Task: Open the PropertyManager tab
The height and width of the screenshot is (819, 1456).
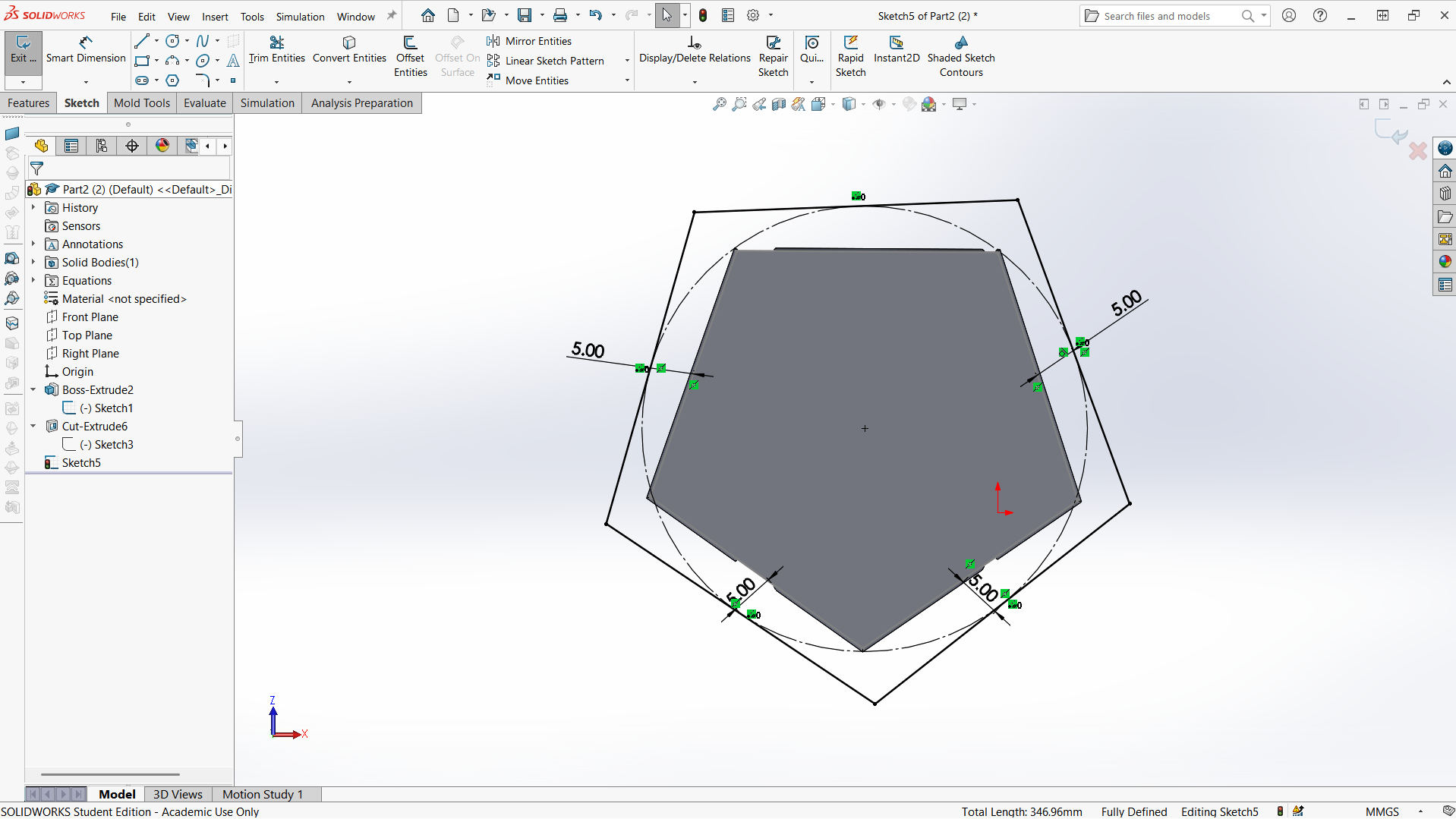Action: [71, 146]
